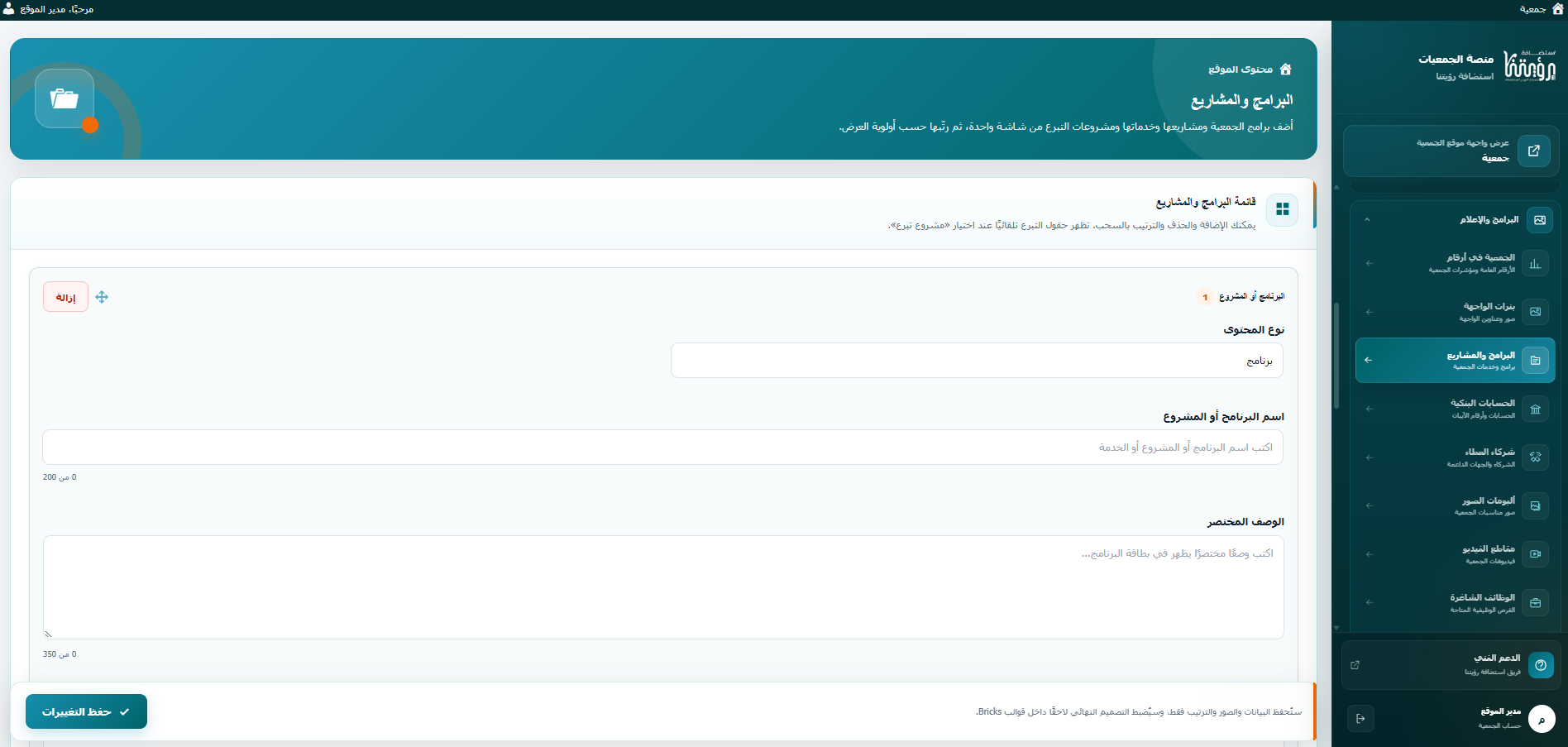Click the video camera icon for مقاطع الفيديو
This screenshot has height=747, width=1568.
1535,554
